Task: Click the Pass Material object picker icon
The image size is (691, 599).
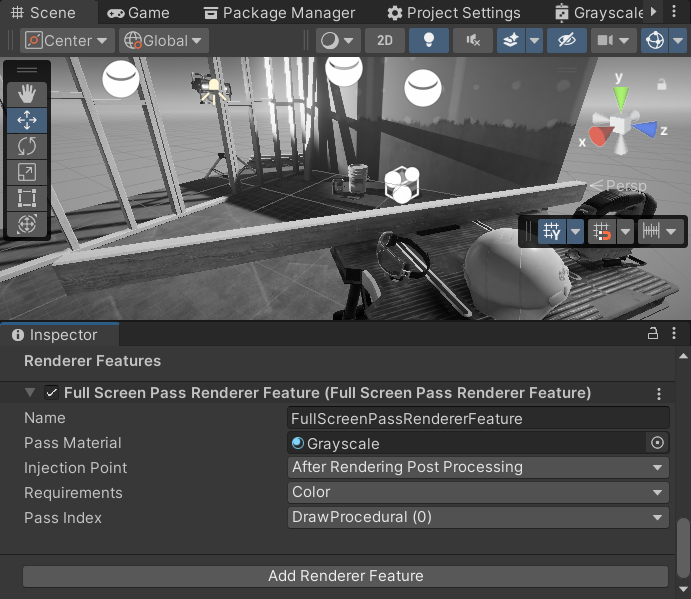Action: coord(657,443)
